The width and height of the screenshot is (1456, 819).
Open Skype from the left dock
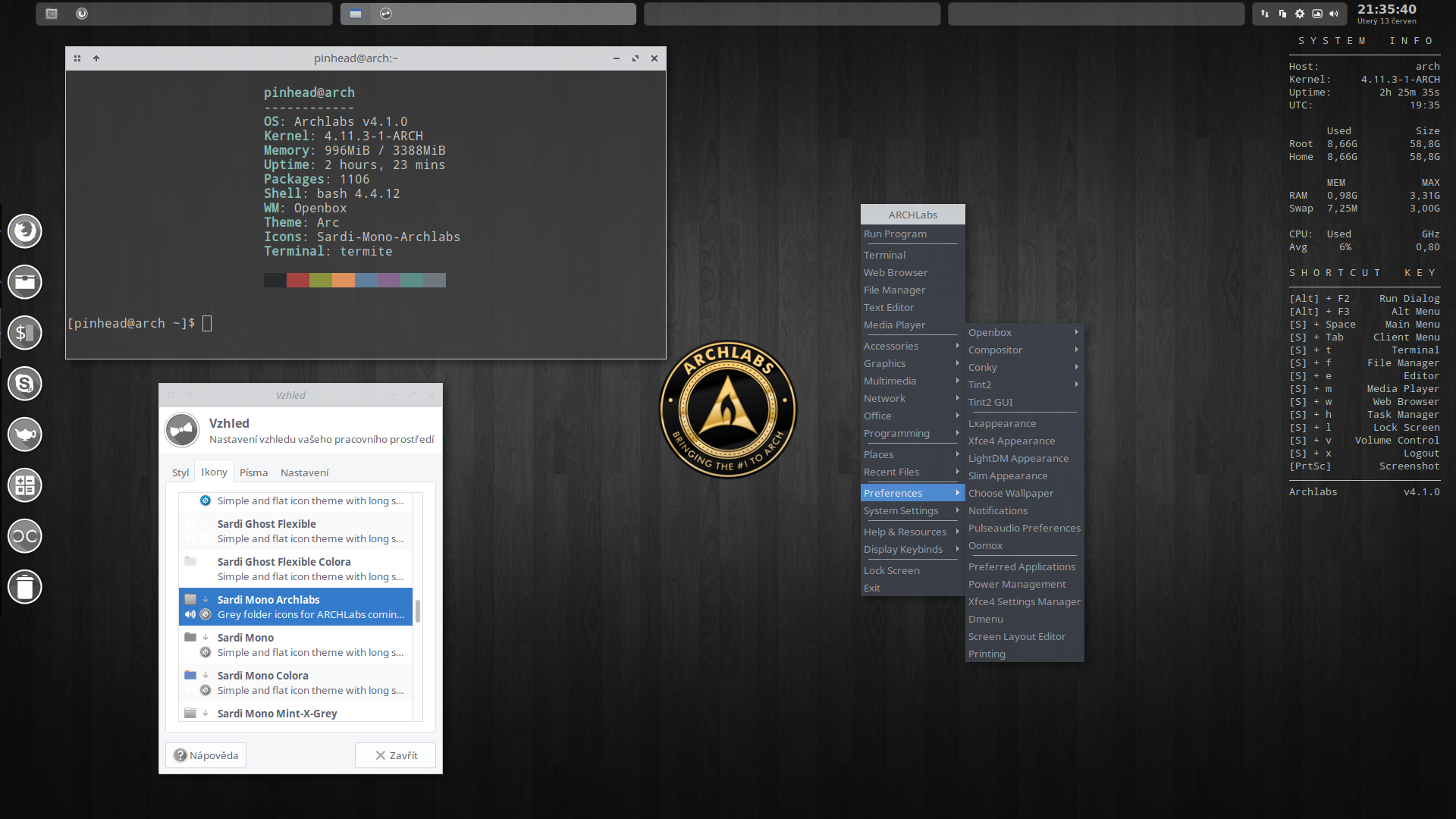(25, 383)
